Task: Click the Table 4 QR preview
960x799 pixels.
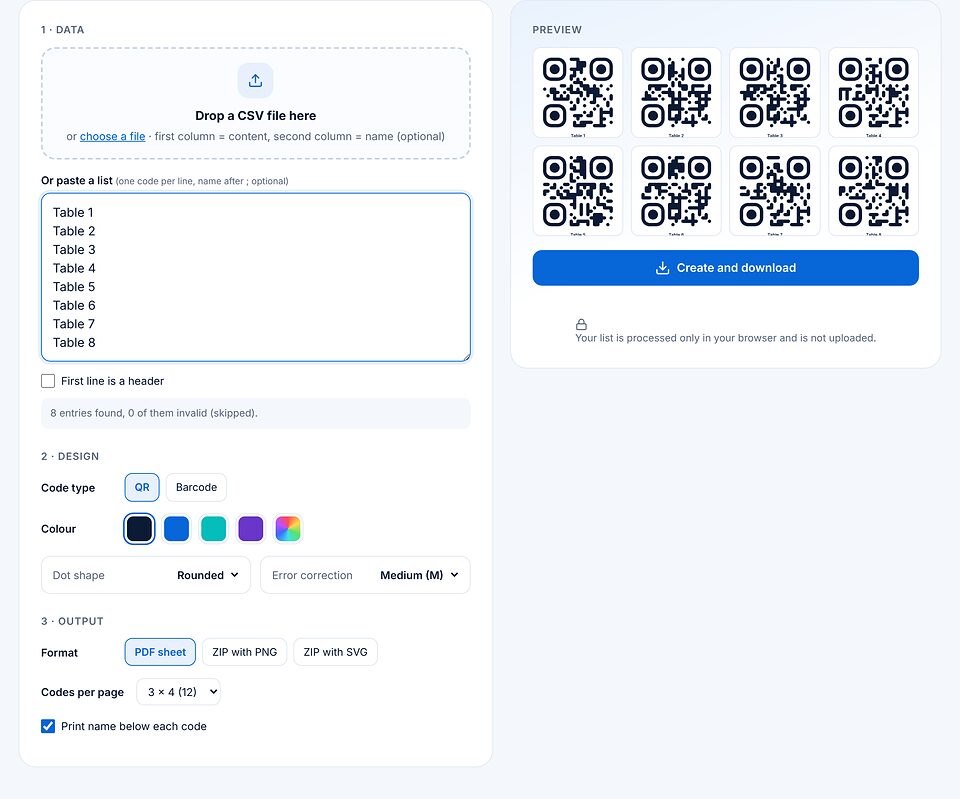Action: 873,92
